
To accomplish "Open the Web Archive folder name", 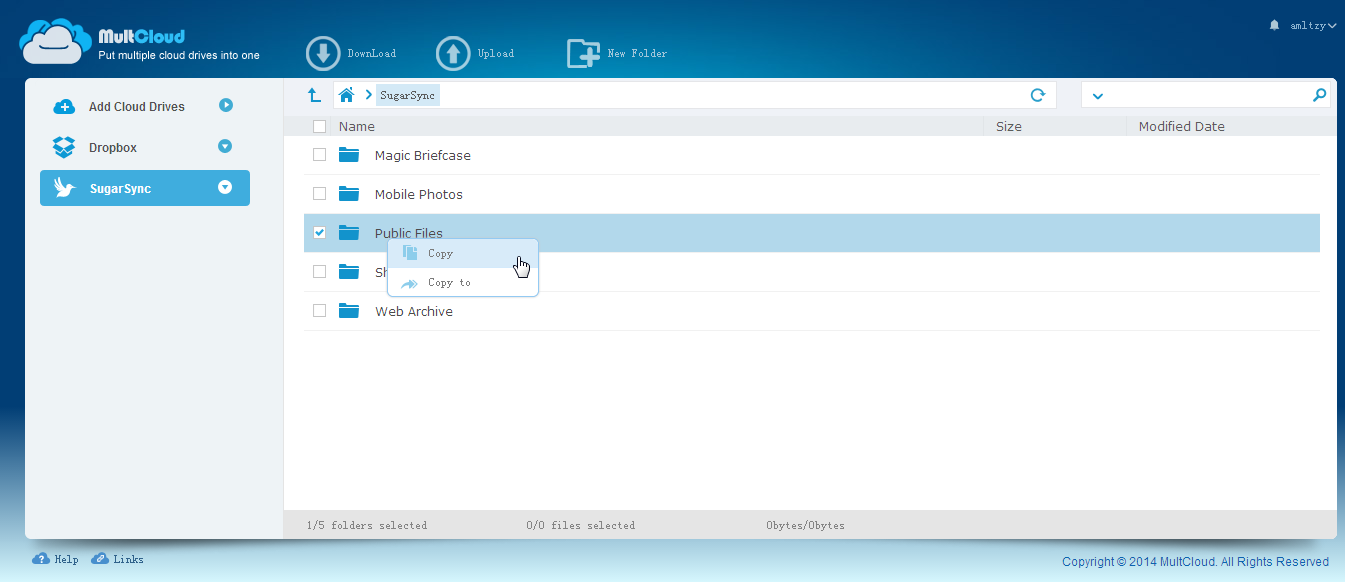I will 414,311.
